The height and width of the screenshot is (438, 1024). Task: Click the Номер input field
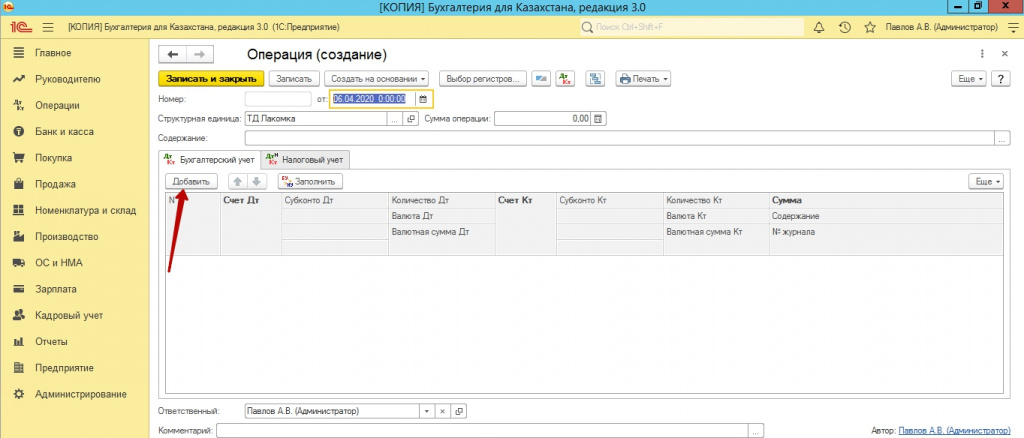pos(278,99)
